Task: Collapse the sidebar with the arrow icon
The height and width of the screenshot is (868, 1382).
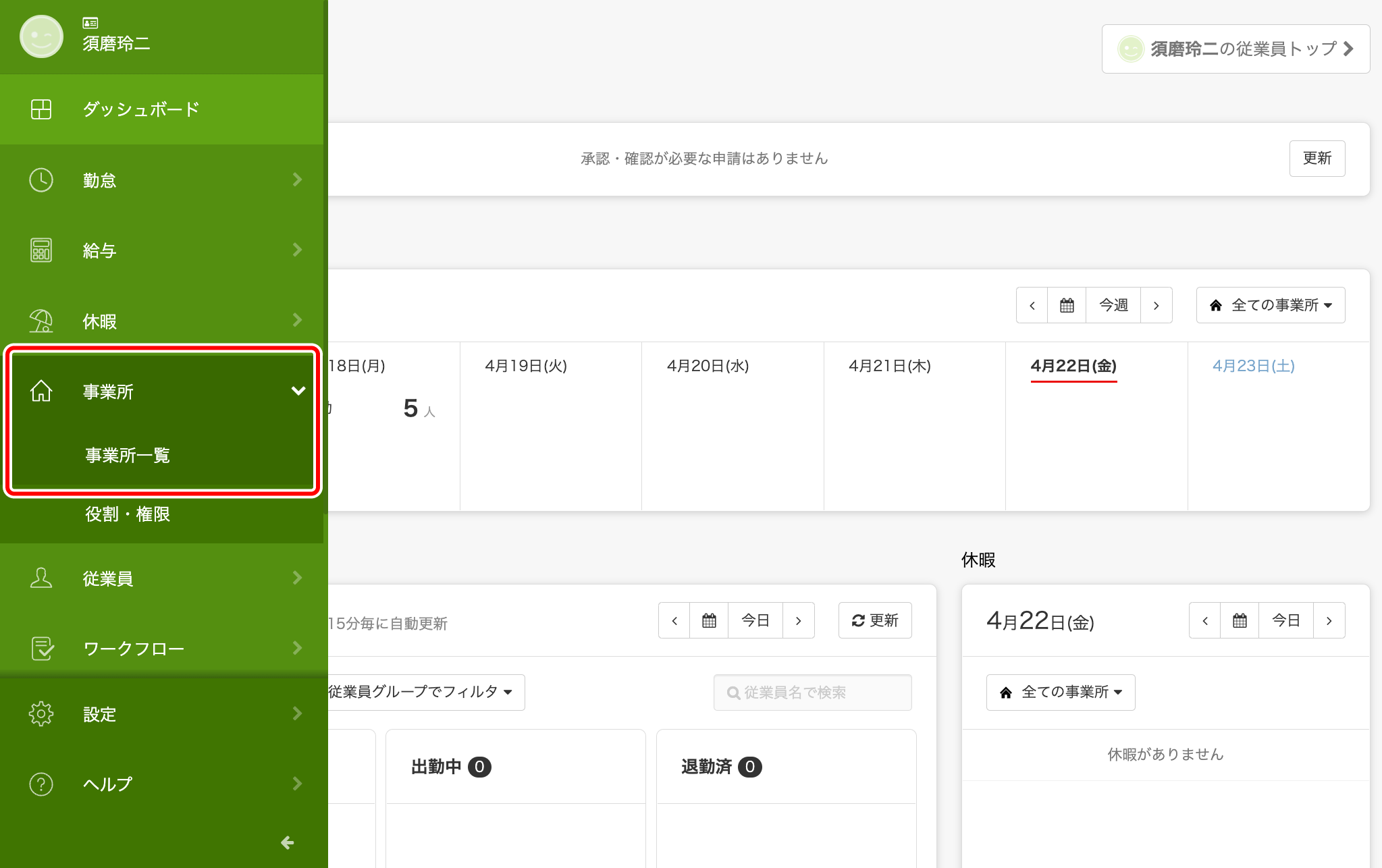Action: (x=287, y=842)
